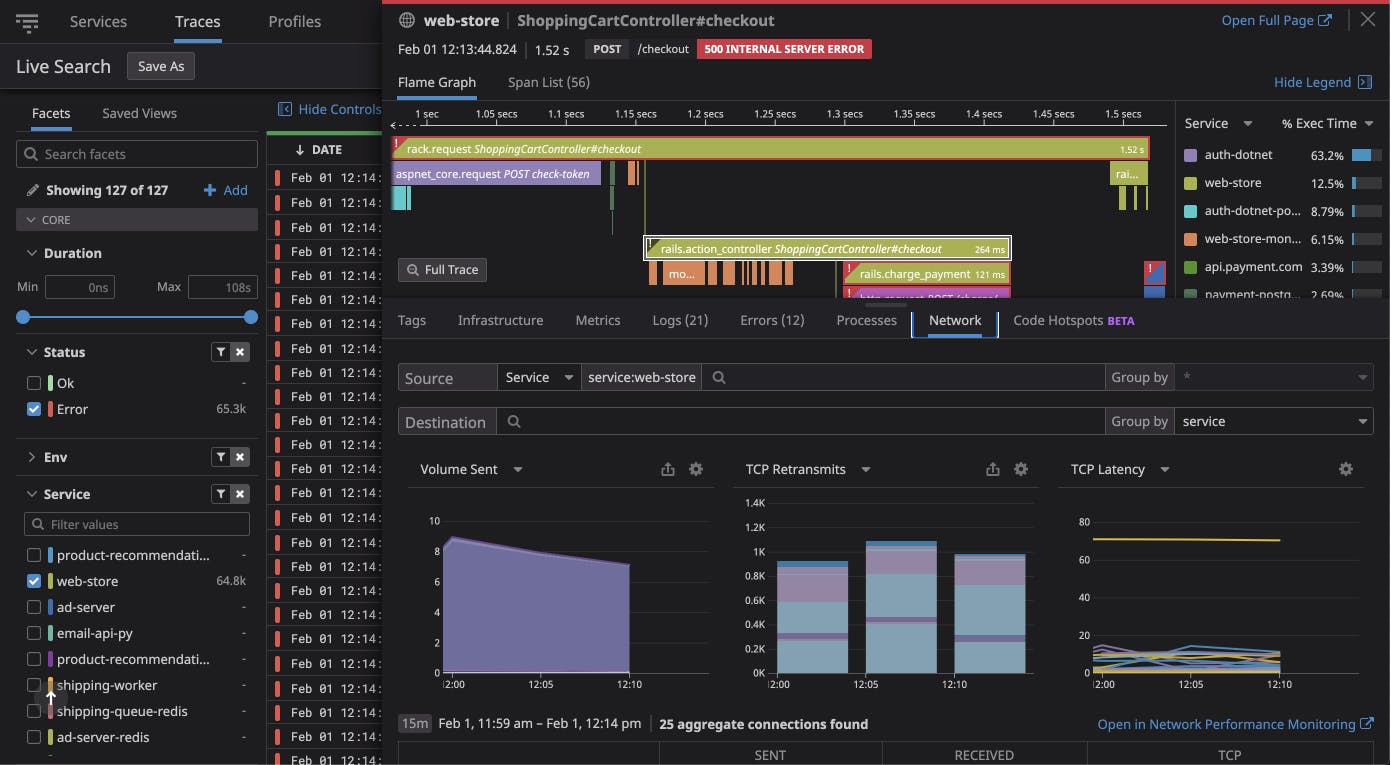
Task: Click the export icon on Volume Sent chart
Action: [x=668, y=468]
